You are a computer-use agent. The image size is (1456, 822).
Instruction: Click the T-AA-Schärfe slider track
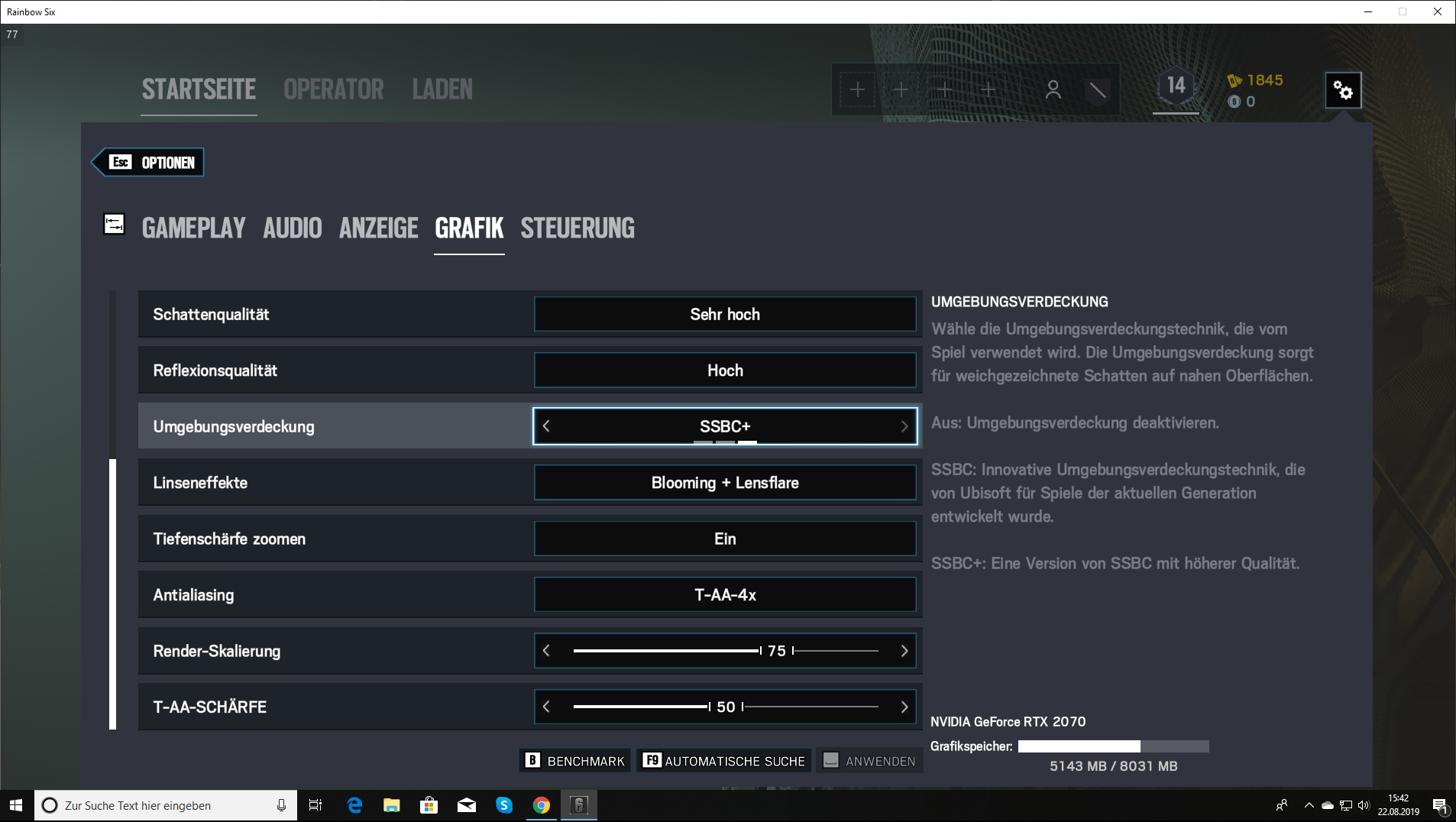pyautogui.click(x=726, y=707)
